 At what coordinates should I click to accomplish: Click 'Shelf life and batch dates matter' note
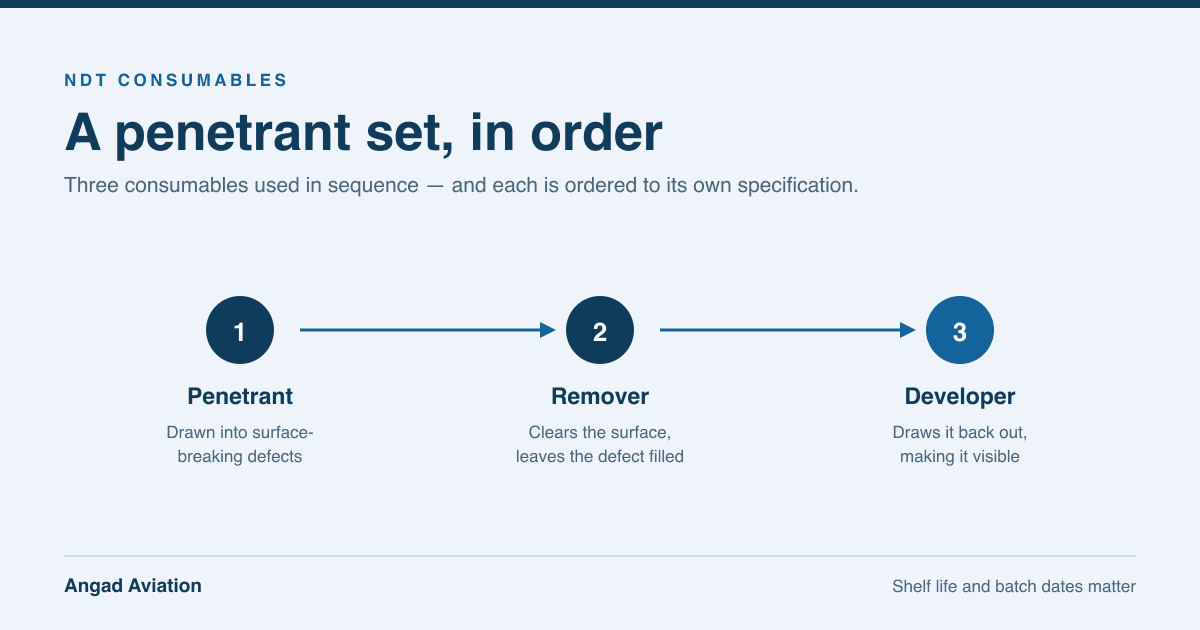click(1014, 587)
